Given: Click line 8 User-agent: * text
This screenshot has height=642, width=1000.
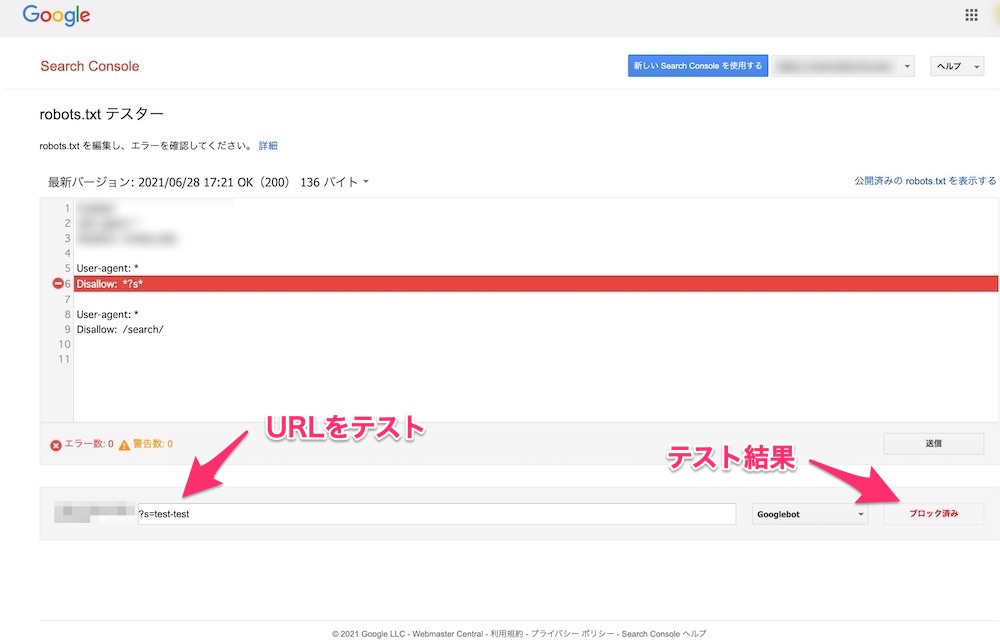Looking at the screenshot, I should (x=107, y=314).
